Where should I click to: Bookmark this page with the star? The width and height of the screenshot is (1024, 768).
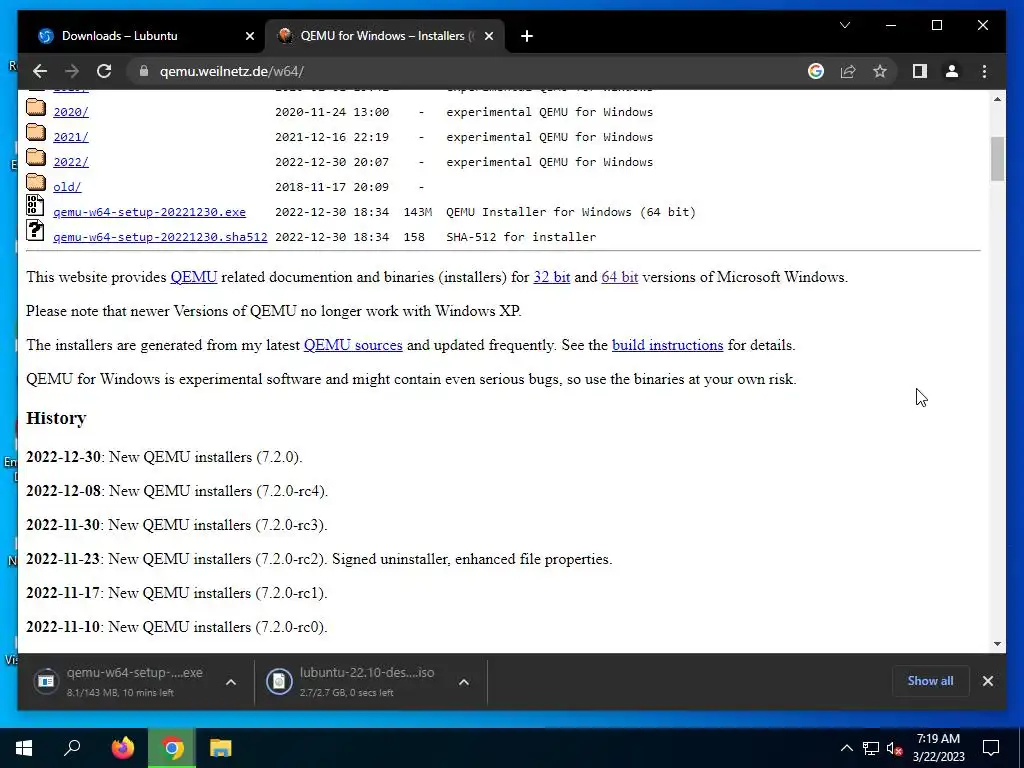coord(880,71)
